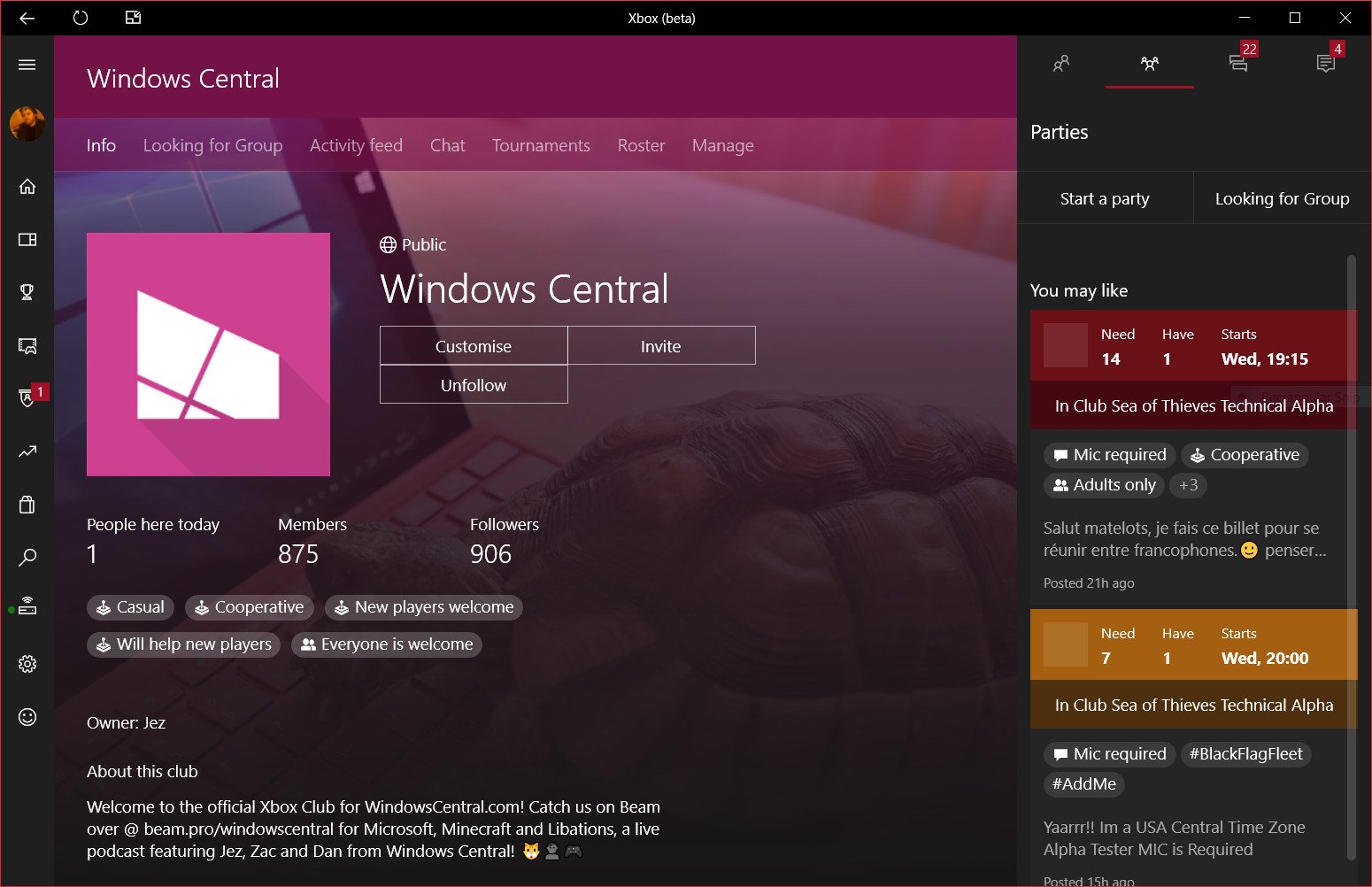Open My games from the sidebar
Image resolution: width=1372 pixels, height=887 pixels.
pyautogui.click(x=27, y=239)
